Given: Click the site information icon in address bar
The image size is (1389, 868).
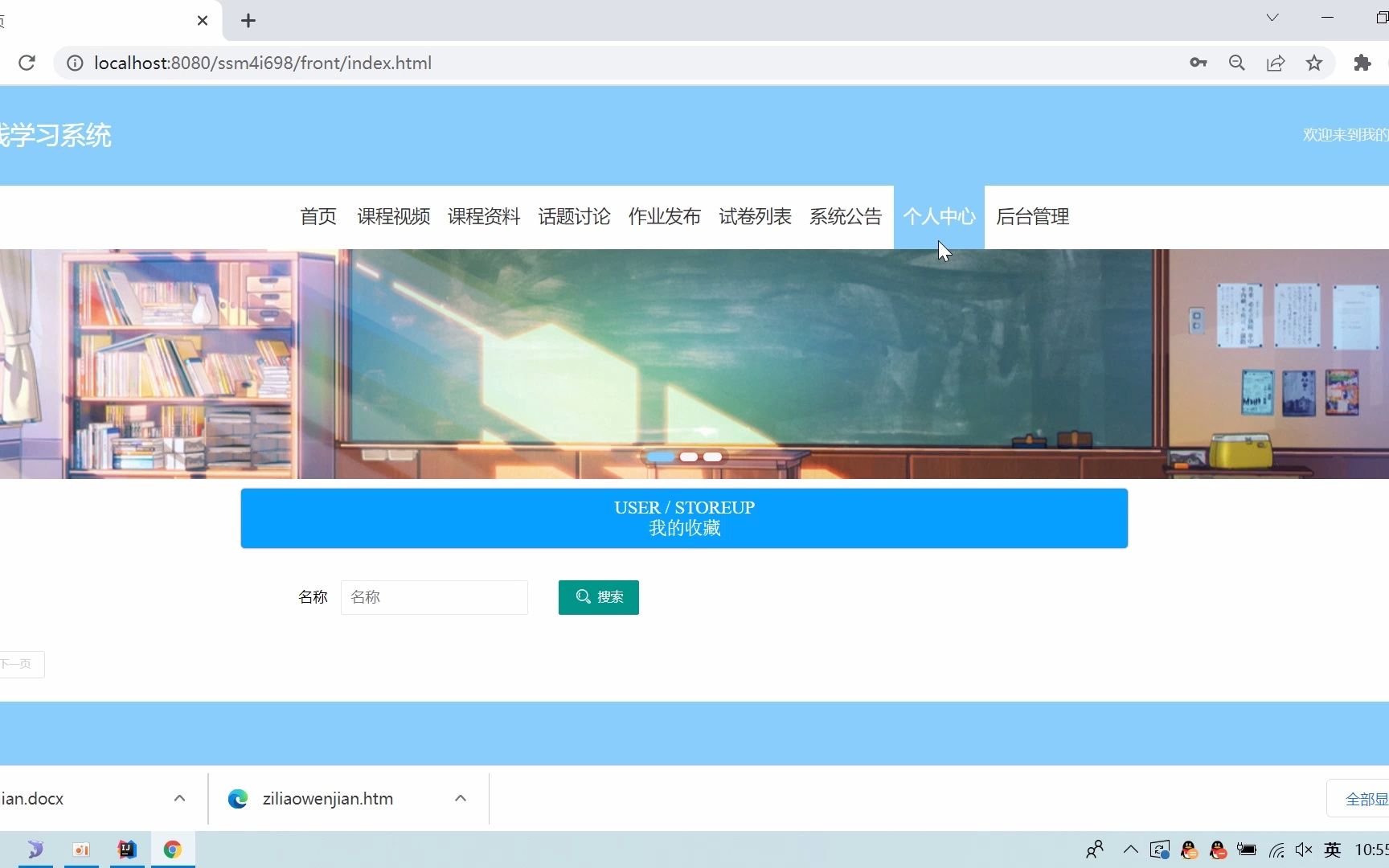Looking at the screenshot, I should [75, 63].
